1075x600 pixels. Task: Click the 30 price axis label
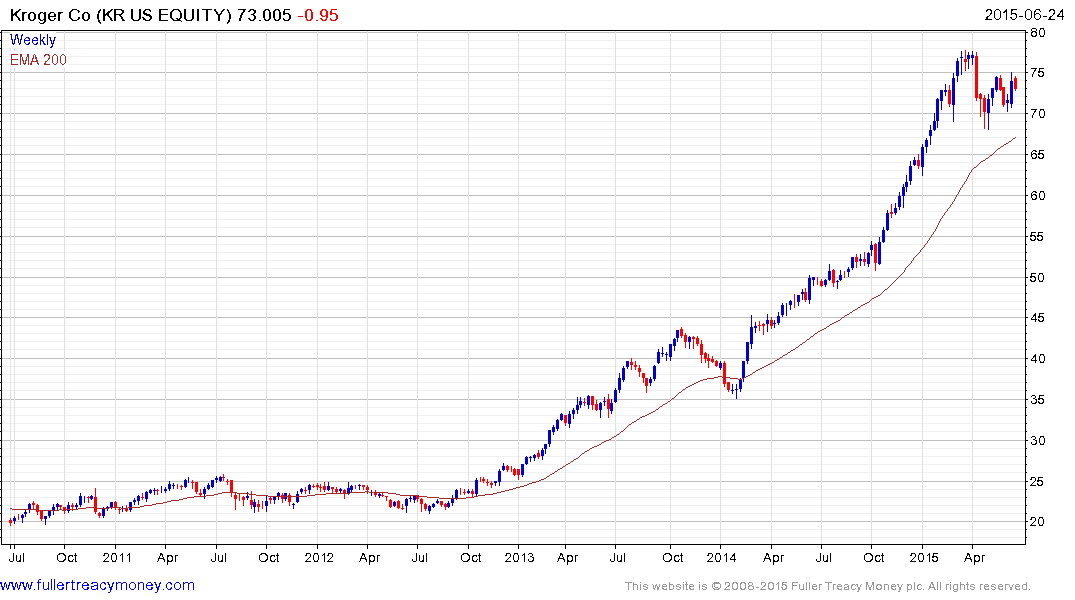click(x=1038, y=441)
